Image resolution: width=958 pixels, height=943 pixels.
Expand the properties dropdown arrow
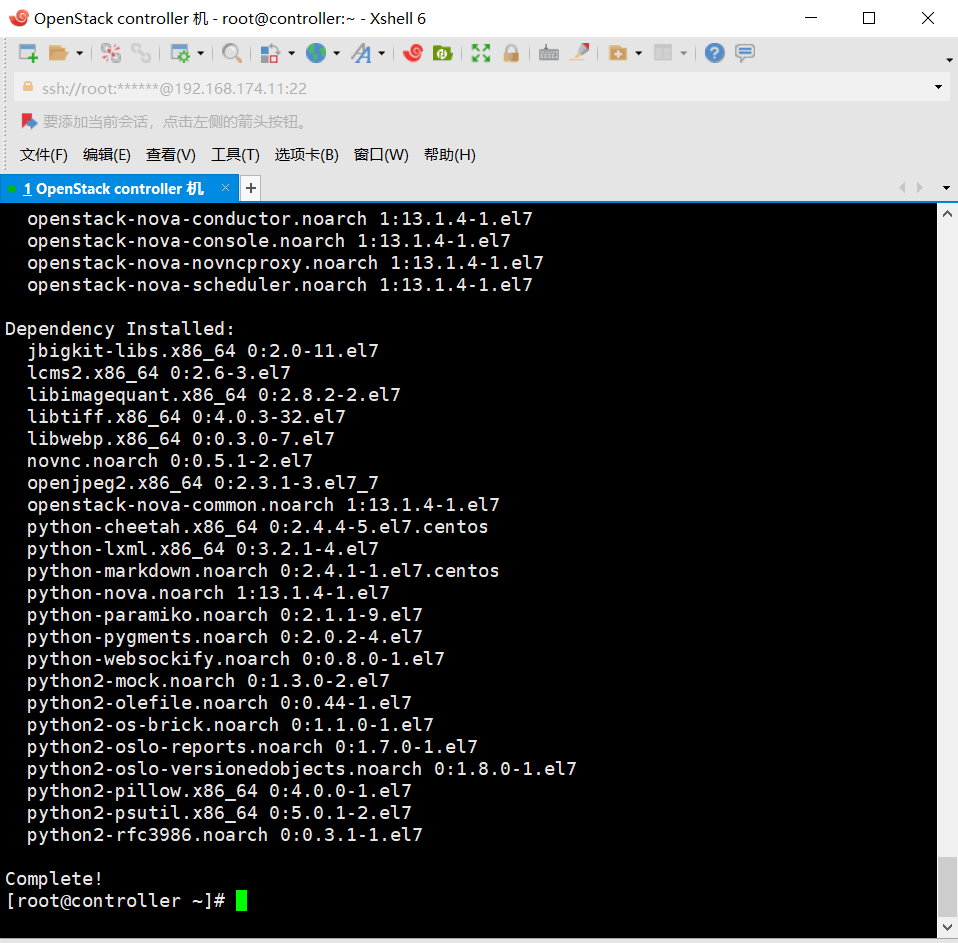200,54
